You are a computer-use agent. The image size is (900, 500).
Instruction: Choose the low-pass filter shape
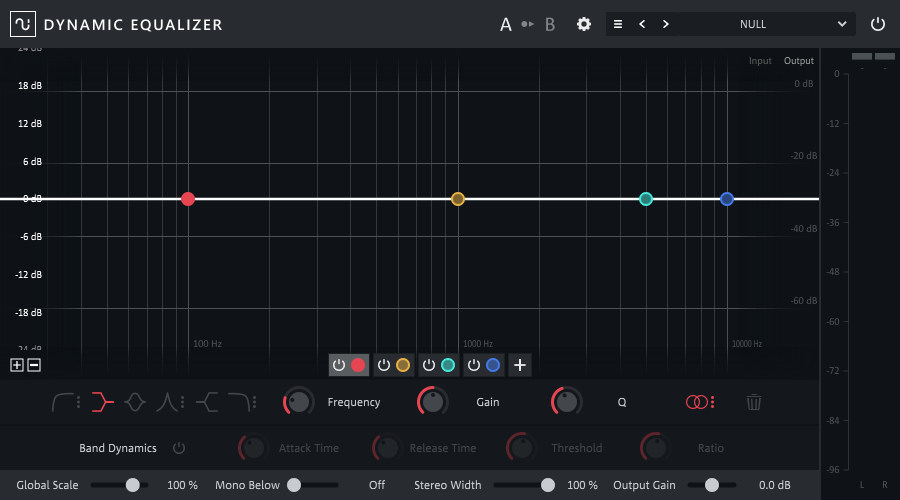point(239,402)
